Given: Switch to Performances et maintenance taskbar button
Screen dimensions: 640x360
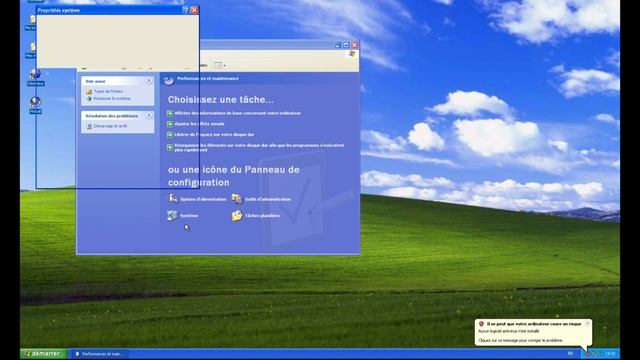Looking at the screenshot, I should 101,354.
